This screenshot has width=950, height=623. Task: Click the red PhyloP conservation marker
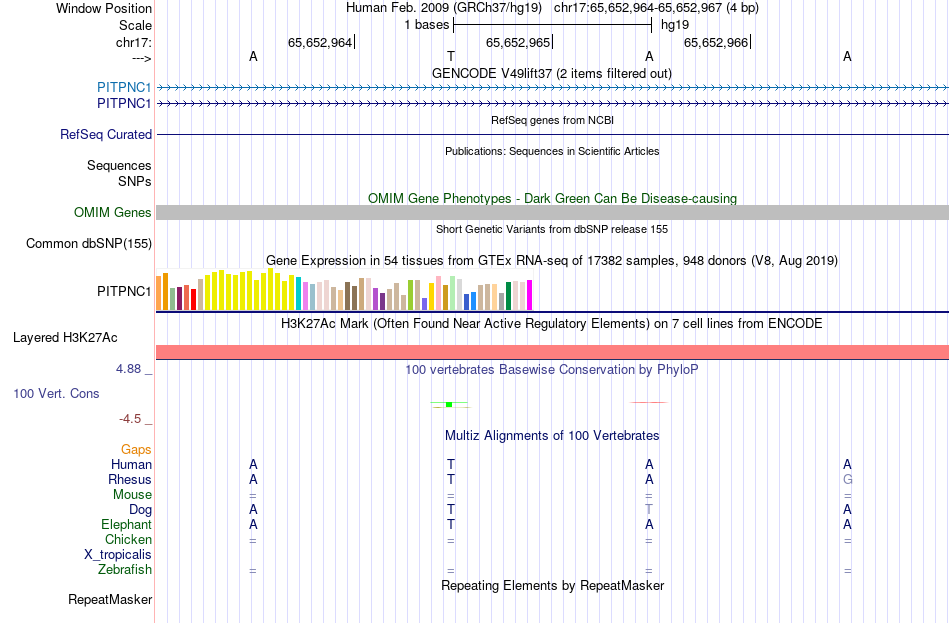click(648, 402)
